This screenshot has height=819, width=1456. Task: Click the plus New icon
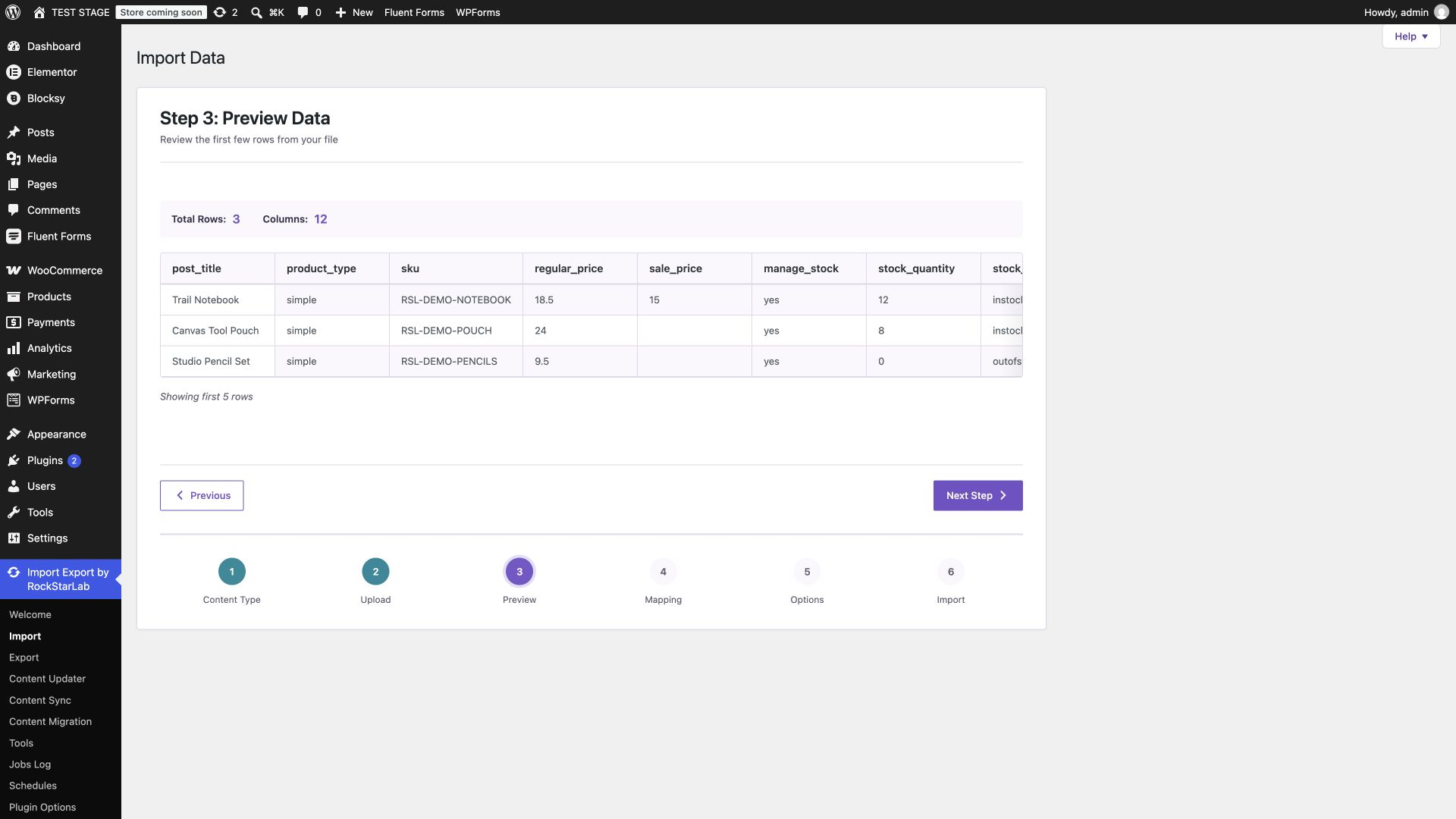pyautogui.click(x=340, y=12)
